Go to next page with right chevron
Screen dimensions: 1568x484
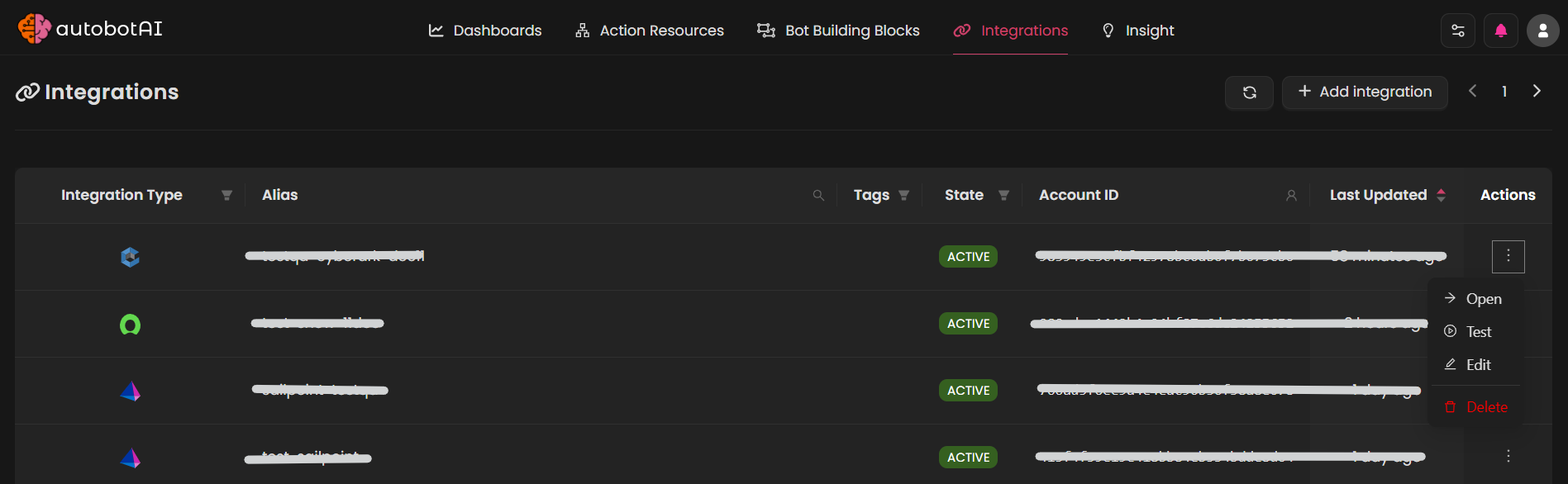(x=1537, y=91)
